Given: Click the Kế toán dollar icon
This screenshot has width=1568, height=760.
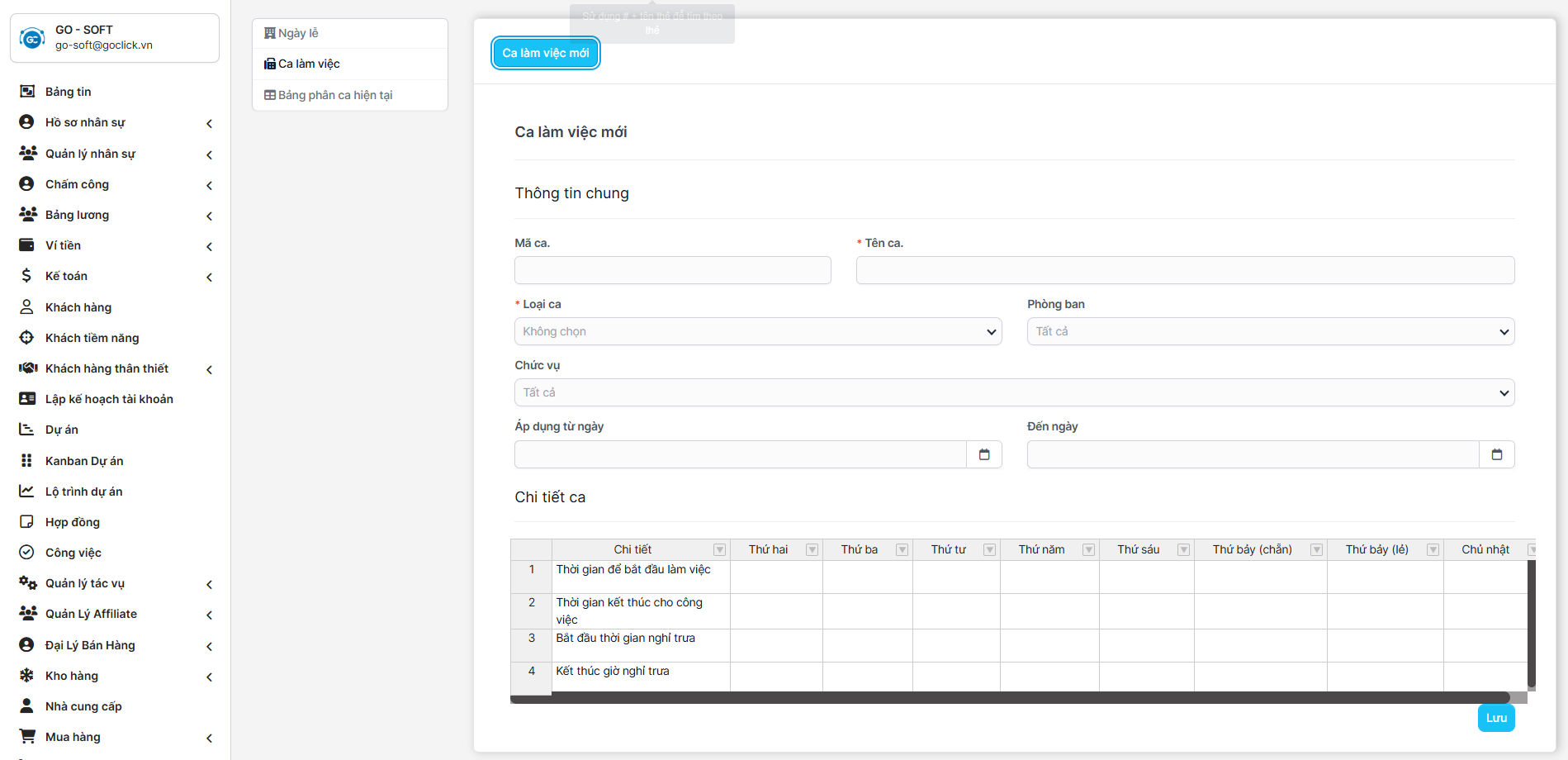Looking at the screenshot, I should (x=27, y=276).
